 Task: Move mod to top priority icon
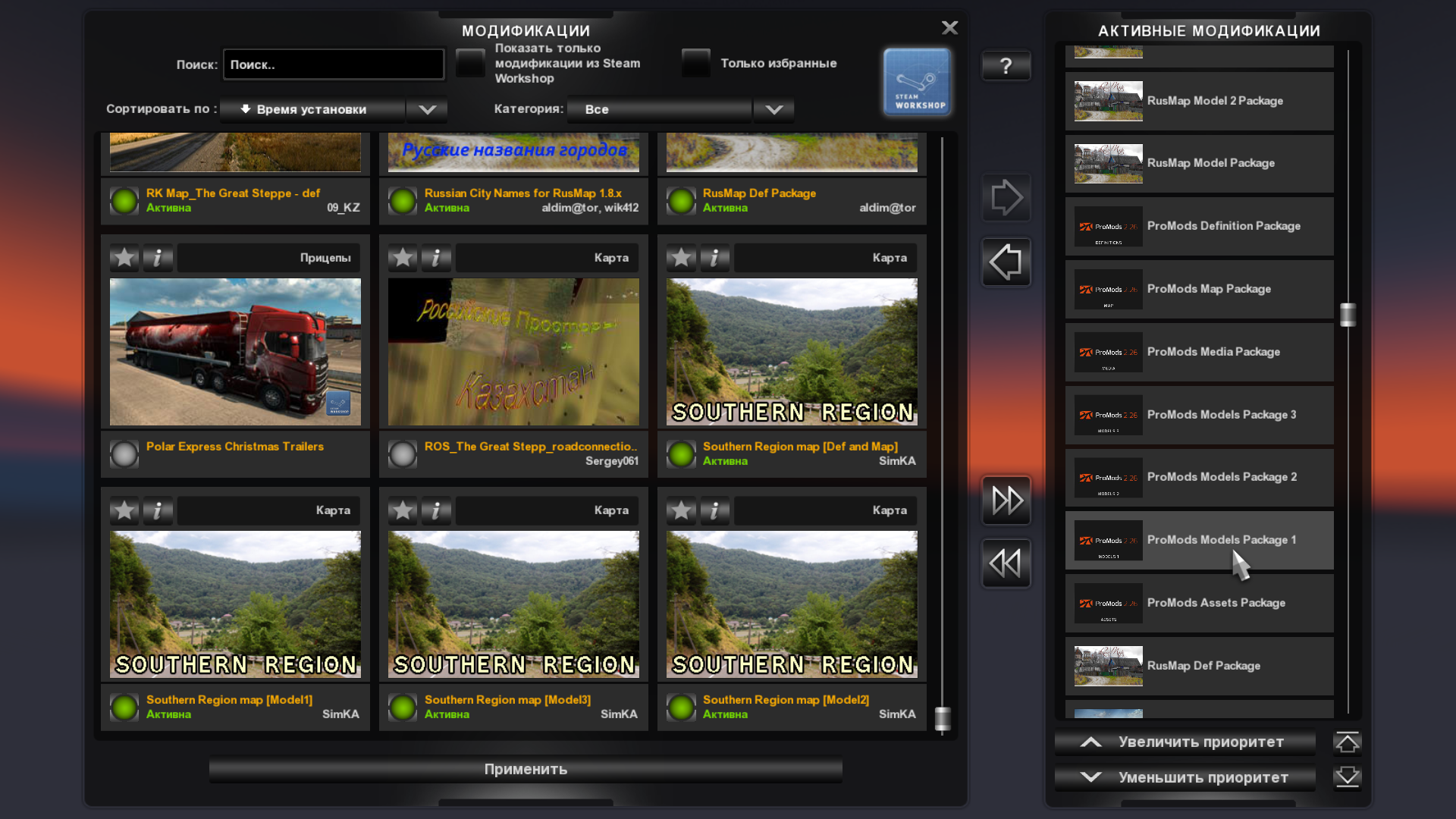click(x=1348, y=742)
